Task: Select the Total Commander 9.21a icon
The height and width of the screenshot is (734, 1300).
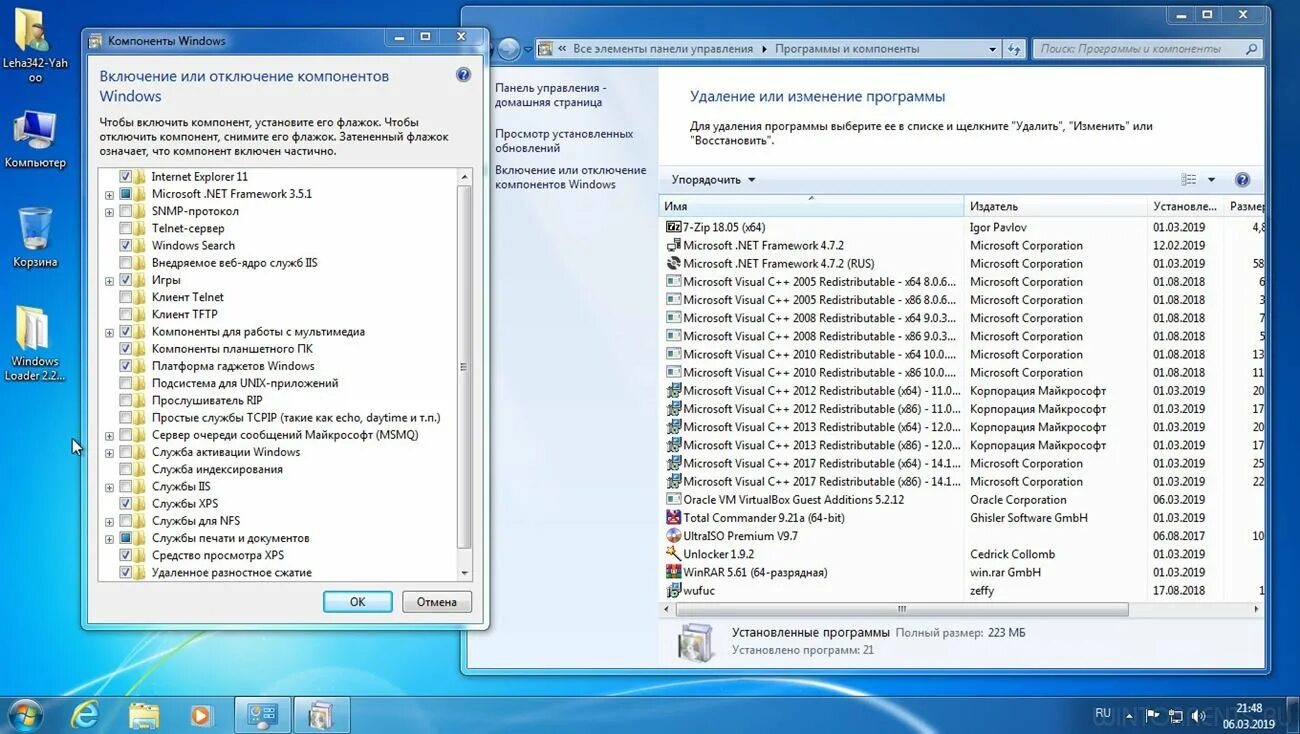Action: 673,518
